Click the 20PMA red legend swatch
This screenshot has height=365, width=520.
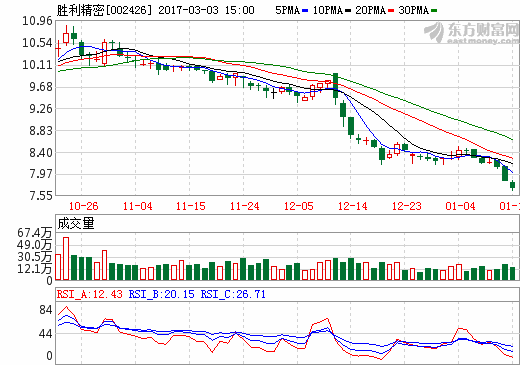[391, 11]
